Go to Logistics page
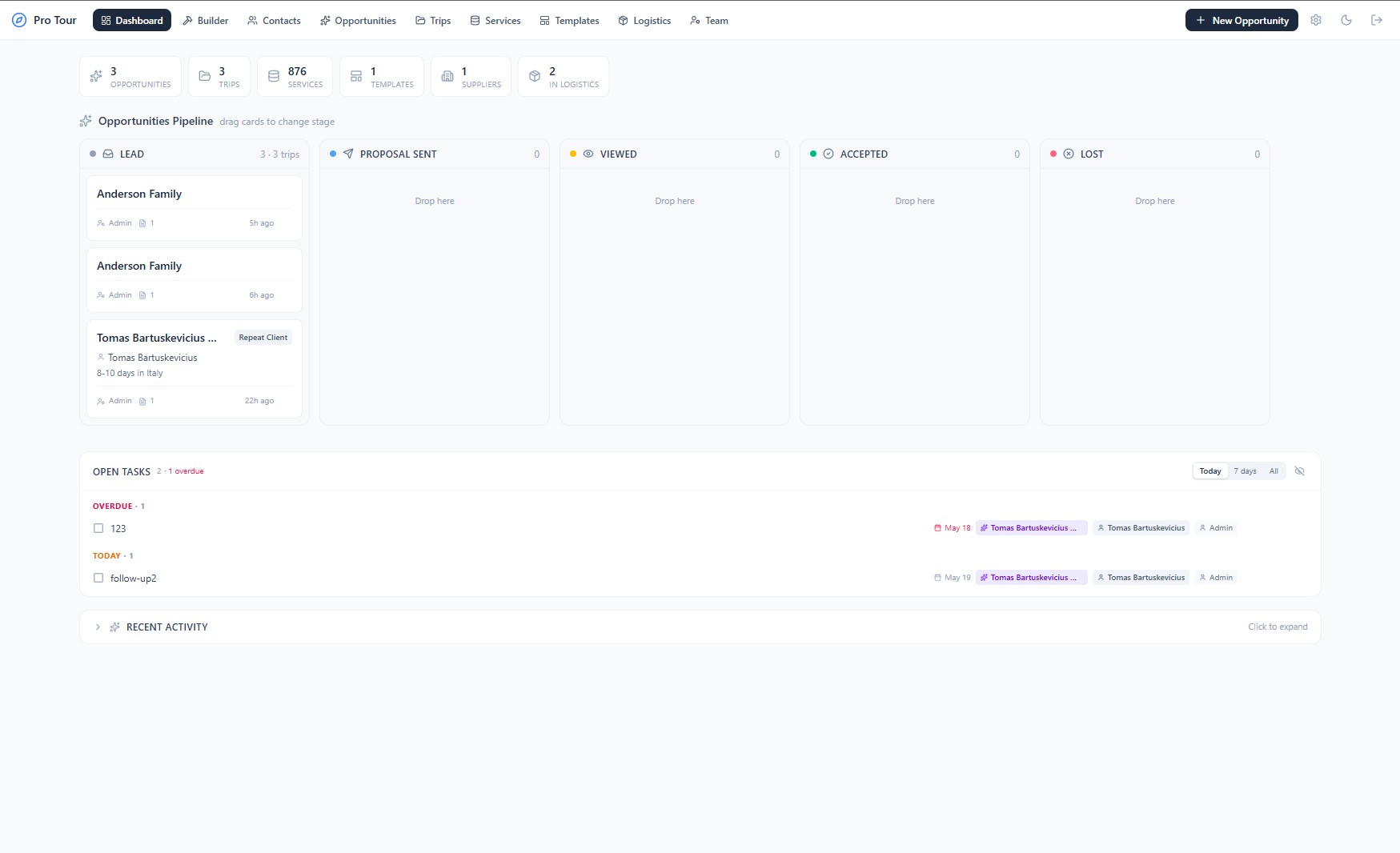1400x853 pixels. click(x=644, y=20)
